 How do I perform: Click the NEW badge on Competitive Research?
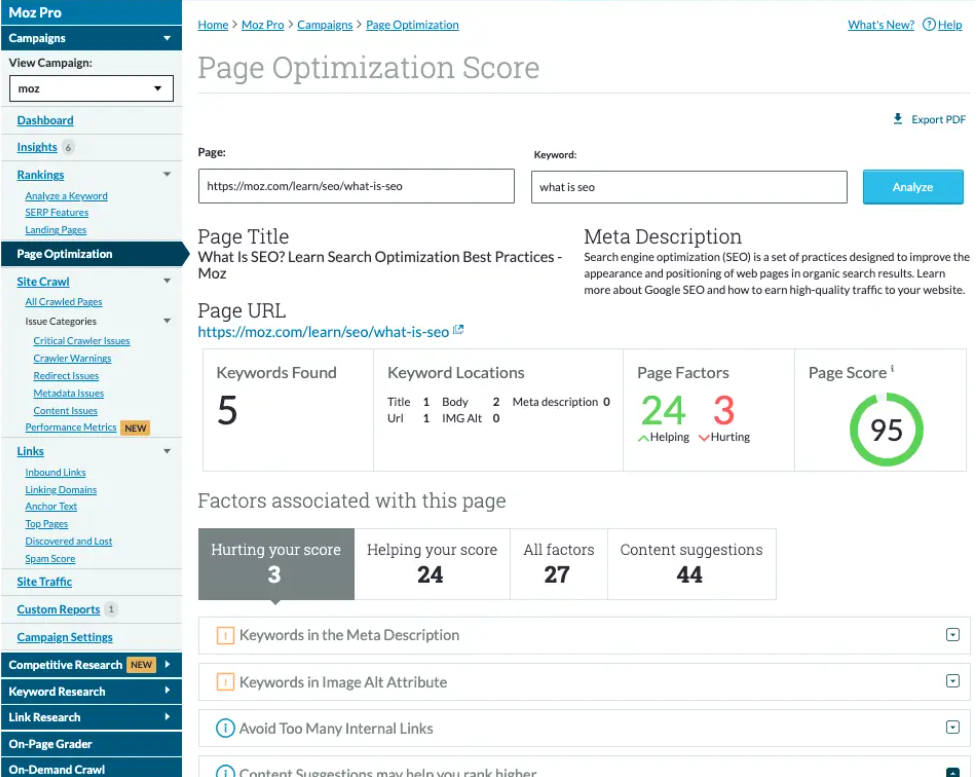141,665
